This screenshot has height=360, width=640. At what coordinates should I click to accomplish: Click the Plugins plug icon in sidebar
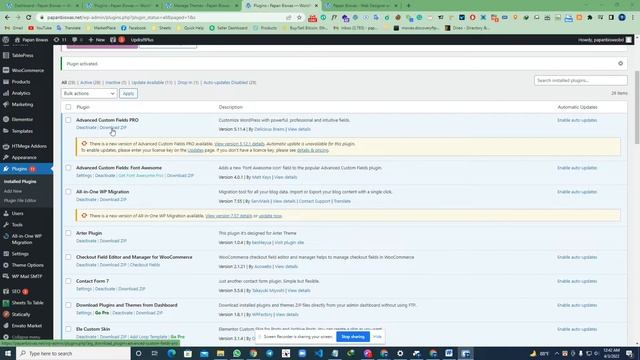[6, 169]
